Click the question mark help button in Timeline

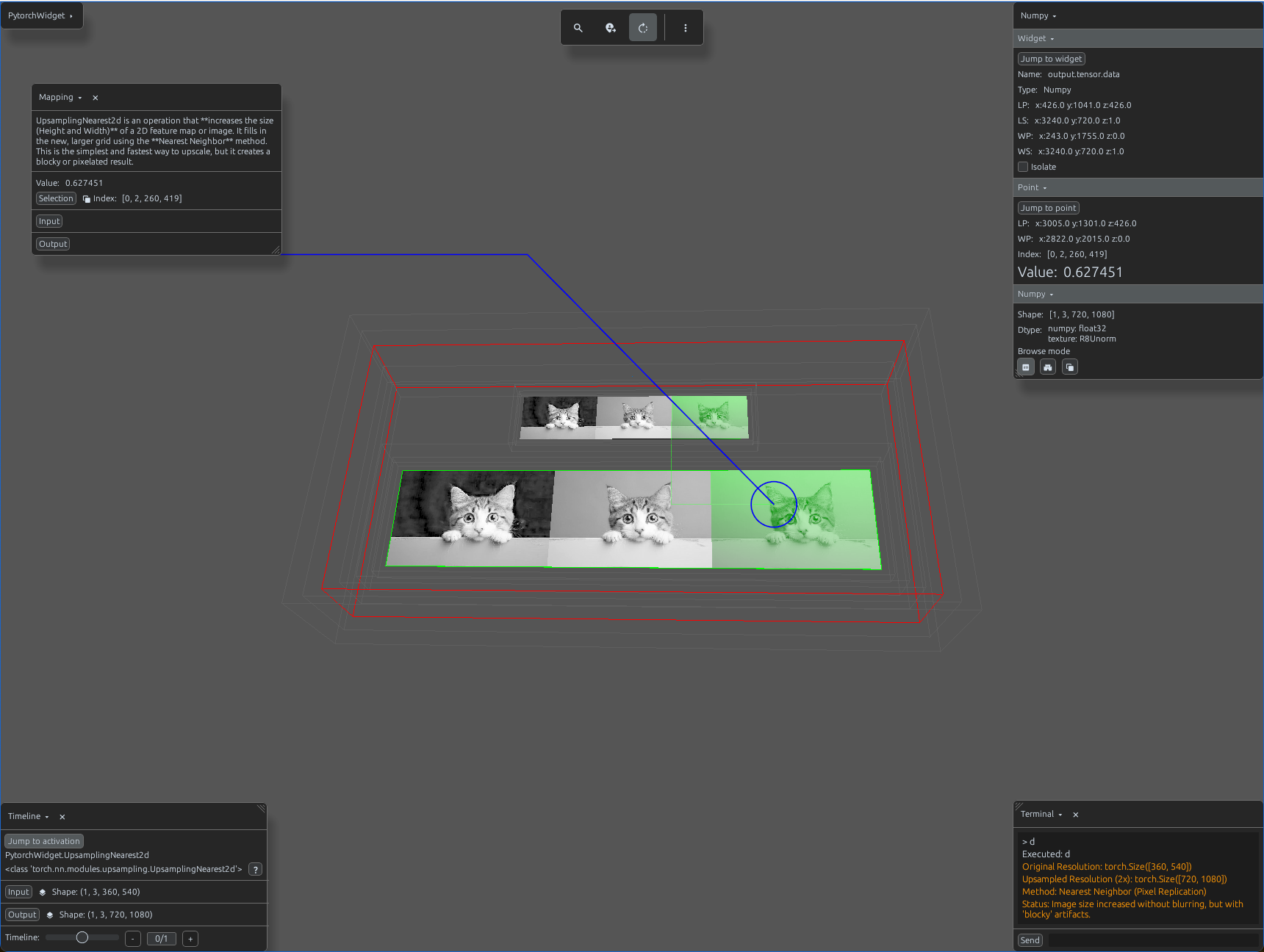256,870
